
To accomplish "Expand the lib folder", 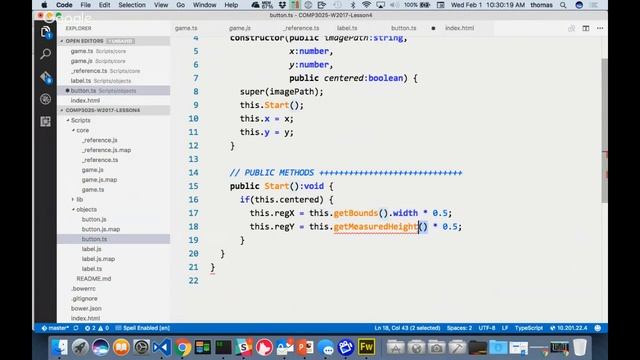I will click(79, 200).
